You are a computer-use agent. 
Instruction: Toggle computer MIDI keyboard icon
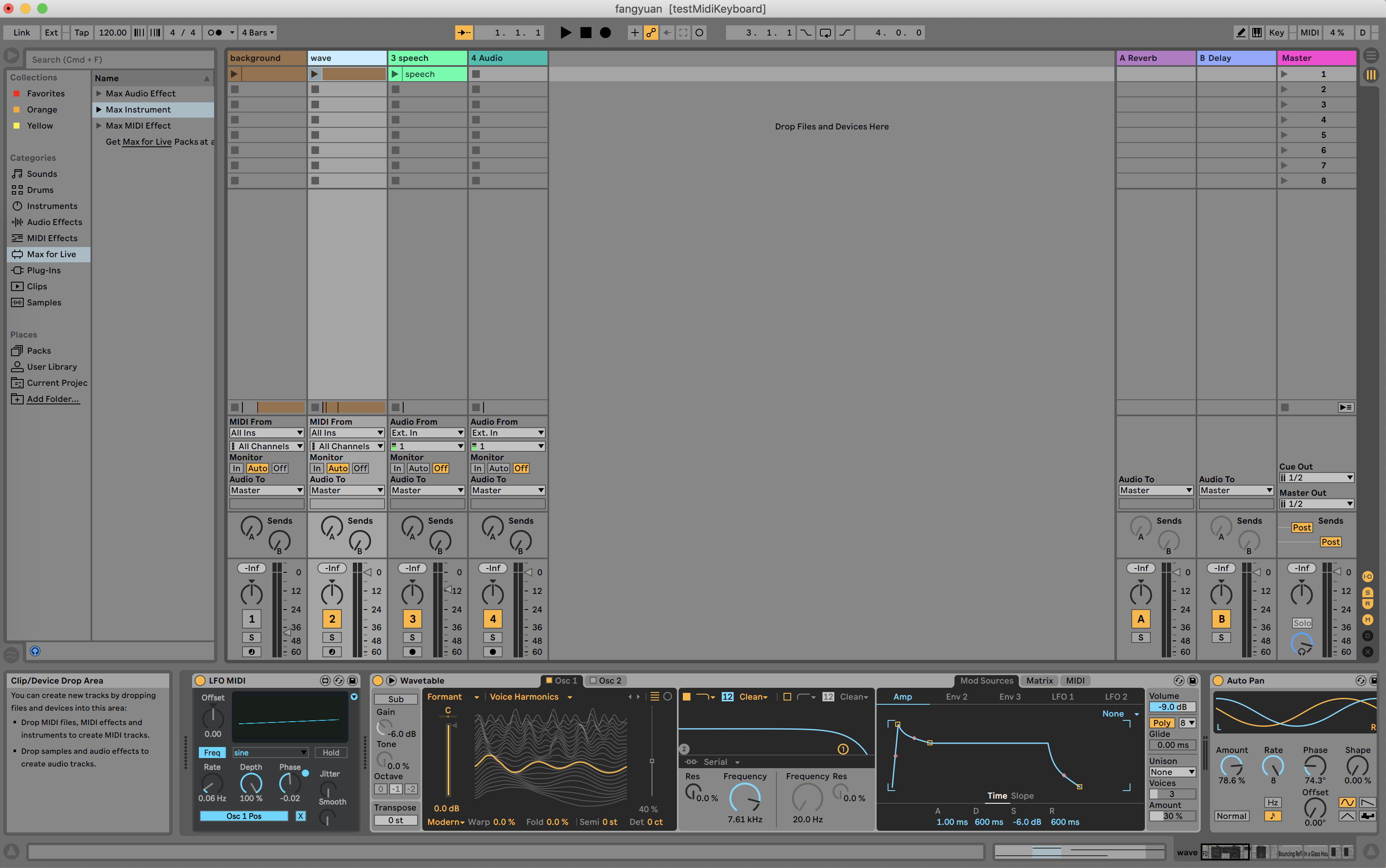coord(1257,33)
